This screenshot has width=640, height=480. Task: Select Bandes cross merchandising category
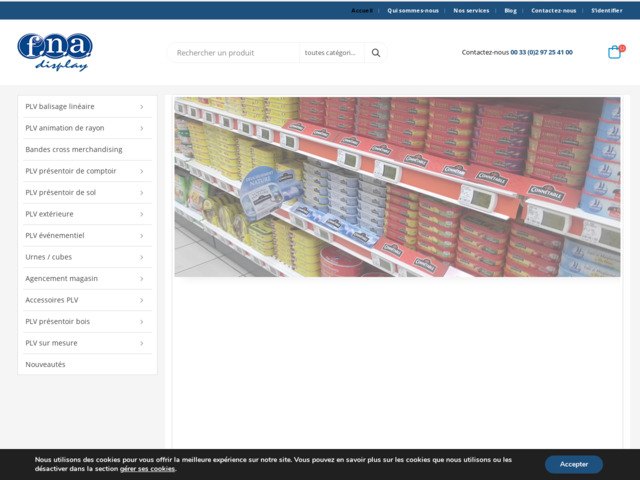click(x=74, y=149)
